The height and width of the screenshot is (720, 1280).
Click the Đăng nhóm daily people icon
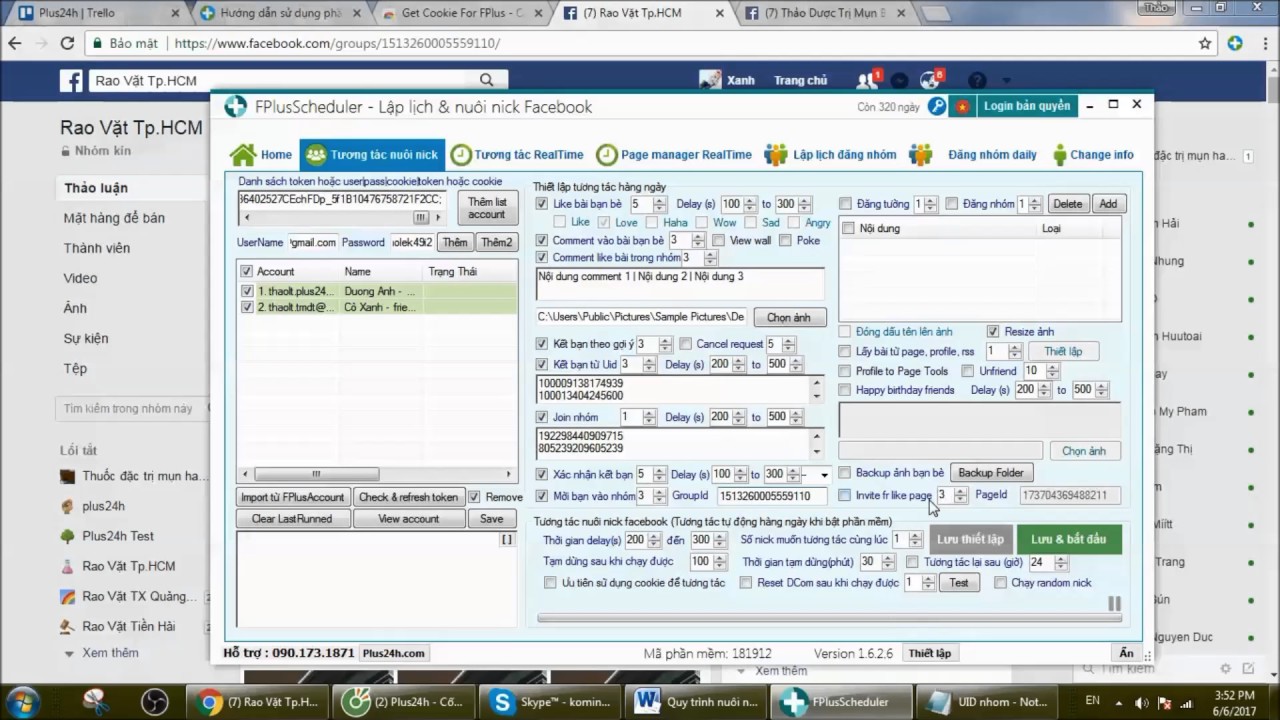click(921, 155)
